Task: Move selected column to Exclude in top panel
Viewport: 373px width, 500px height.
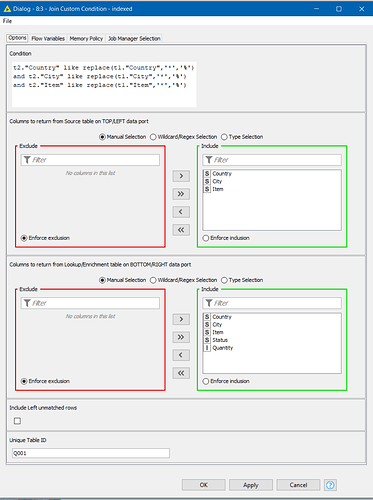Action: click(x=181, y=212)
